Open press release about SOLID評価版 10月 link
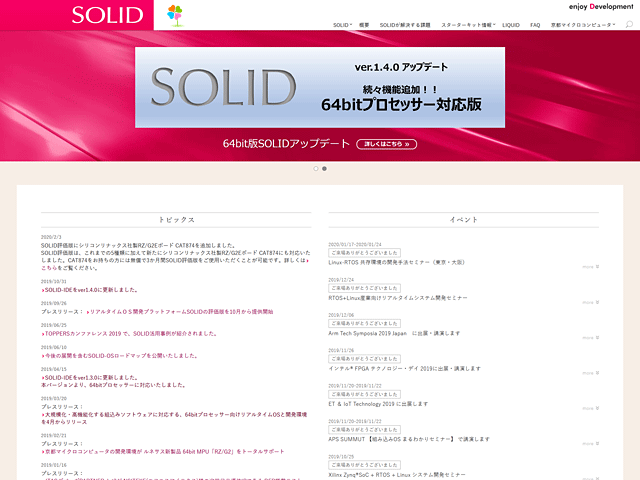The image size is (640, 480). [x=180, y=312]
